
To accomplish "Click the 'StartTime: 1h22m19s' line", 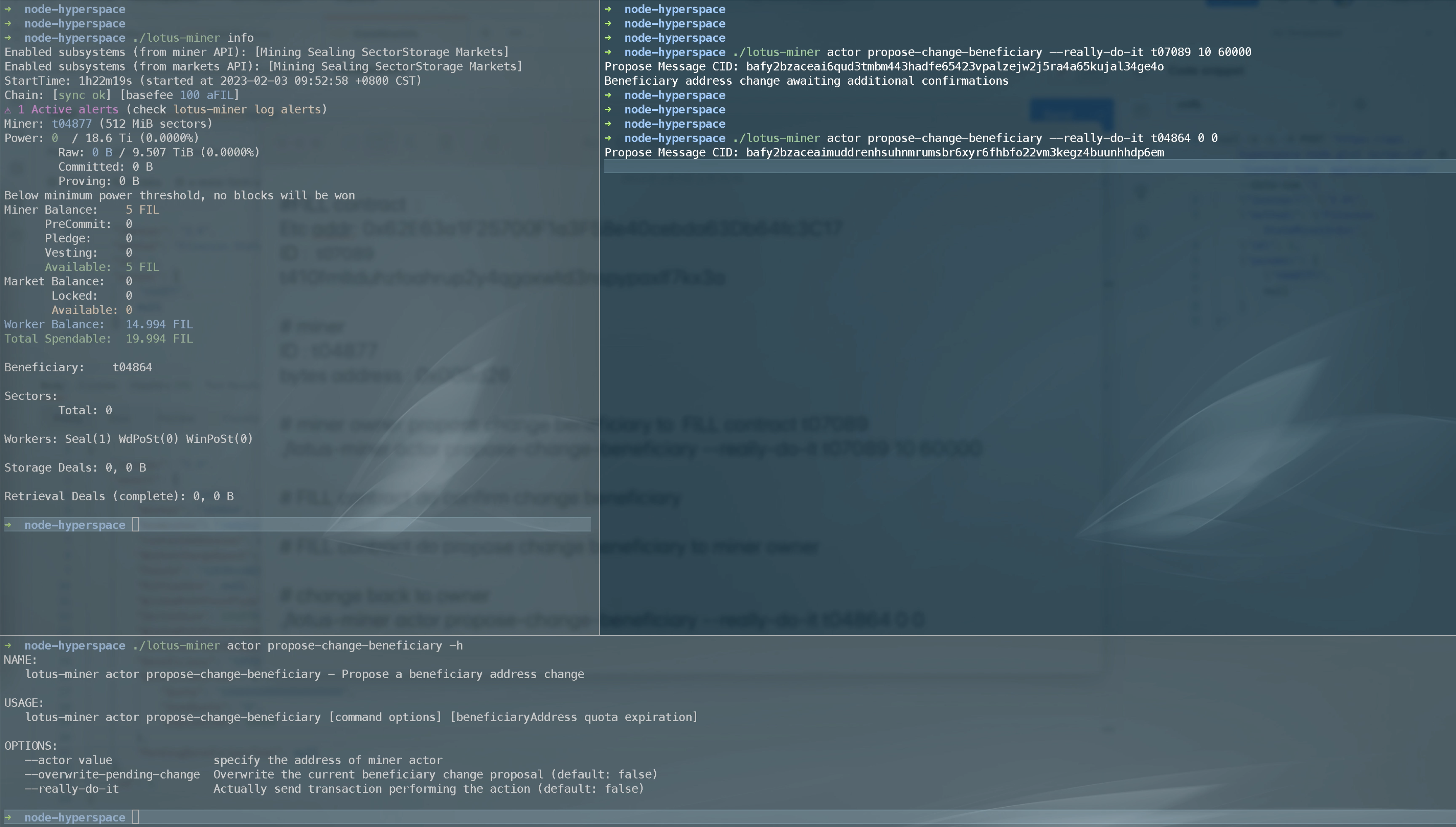I will 213,81.
